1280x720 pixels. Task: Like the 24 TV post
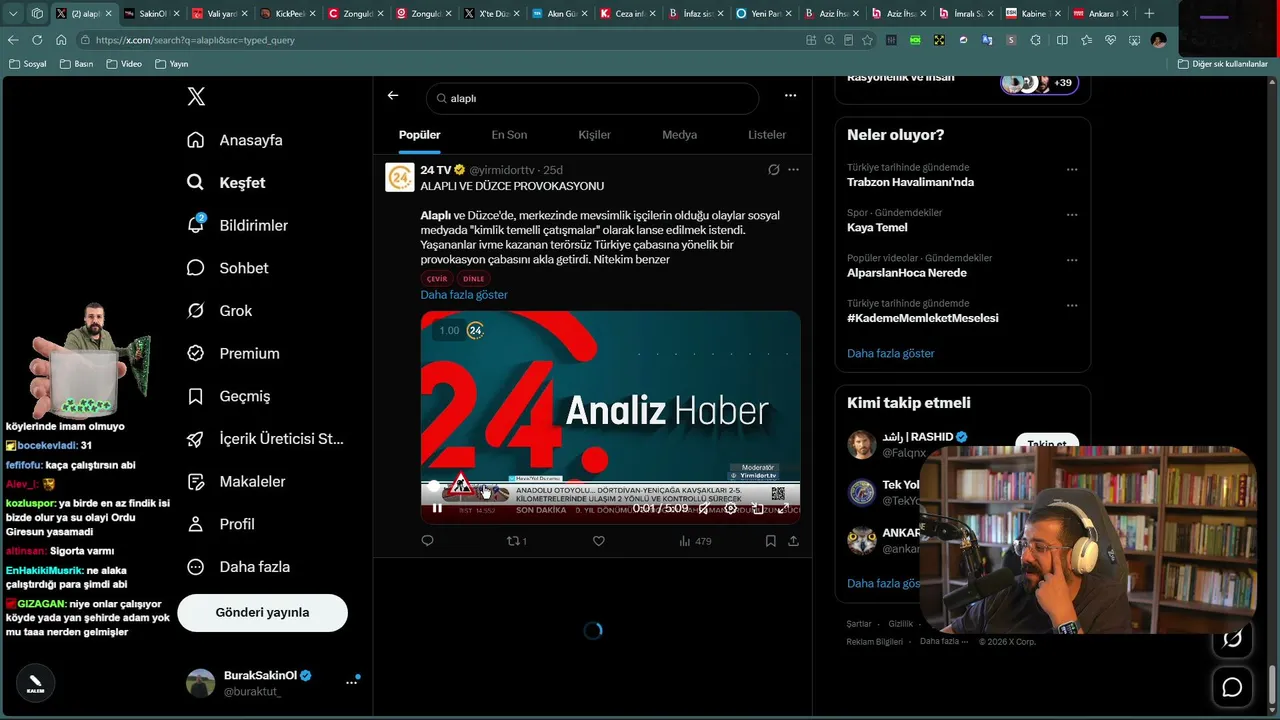[x=599, y=541]
